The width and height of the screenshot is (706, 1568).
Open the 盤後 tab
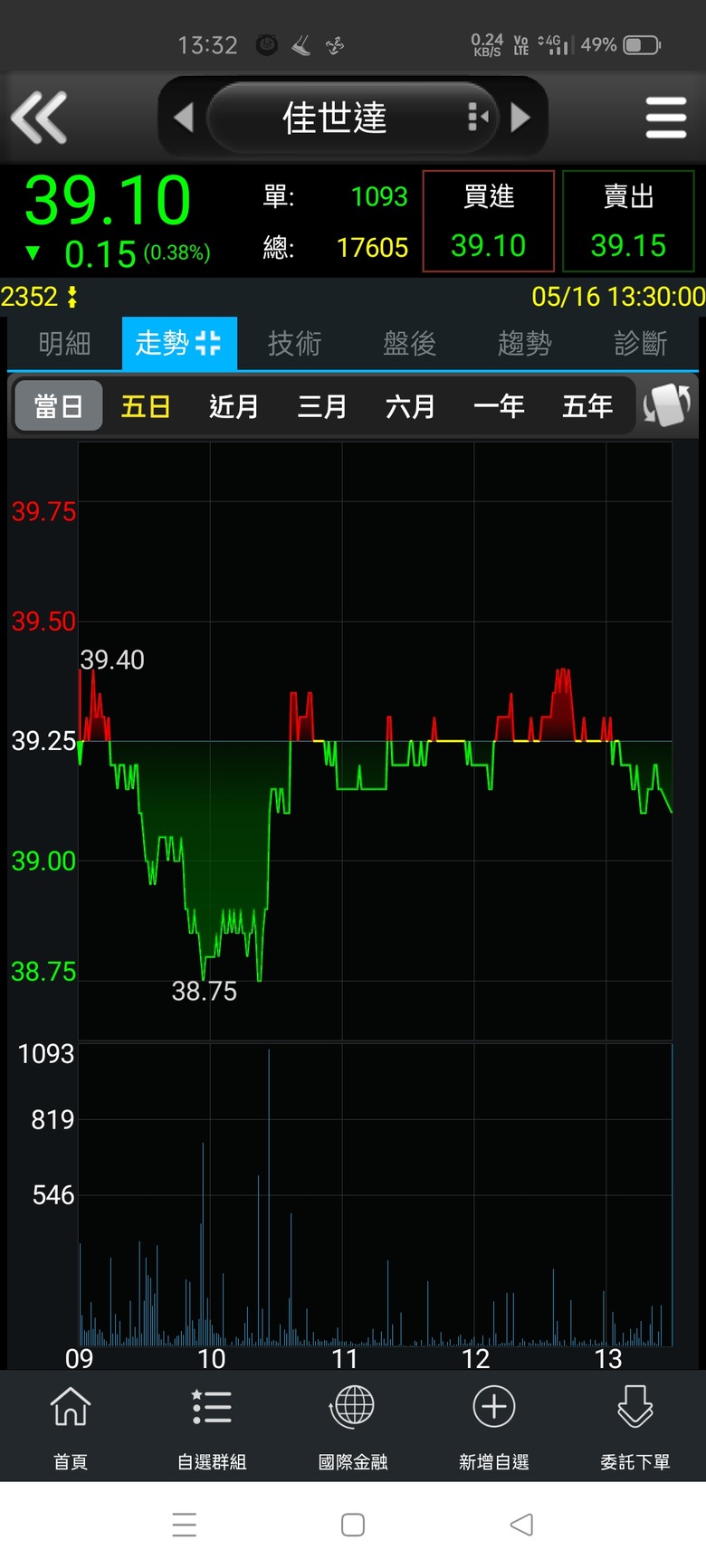(409, 344)
